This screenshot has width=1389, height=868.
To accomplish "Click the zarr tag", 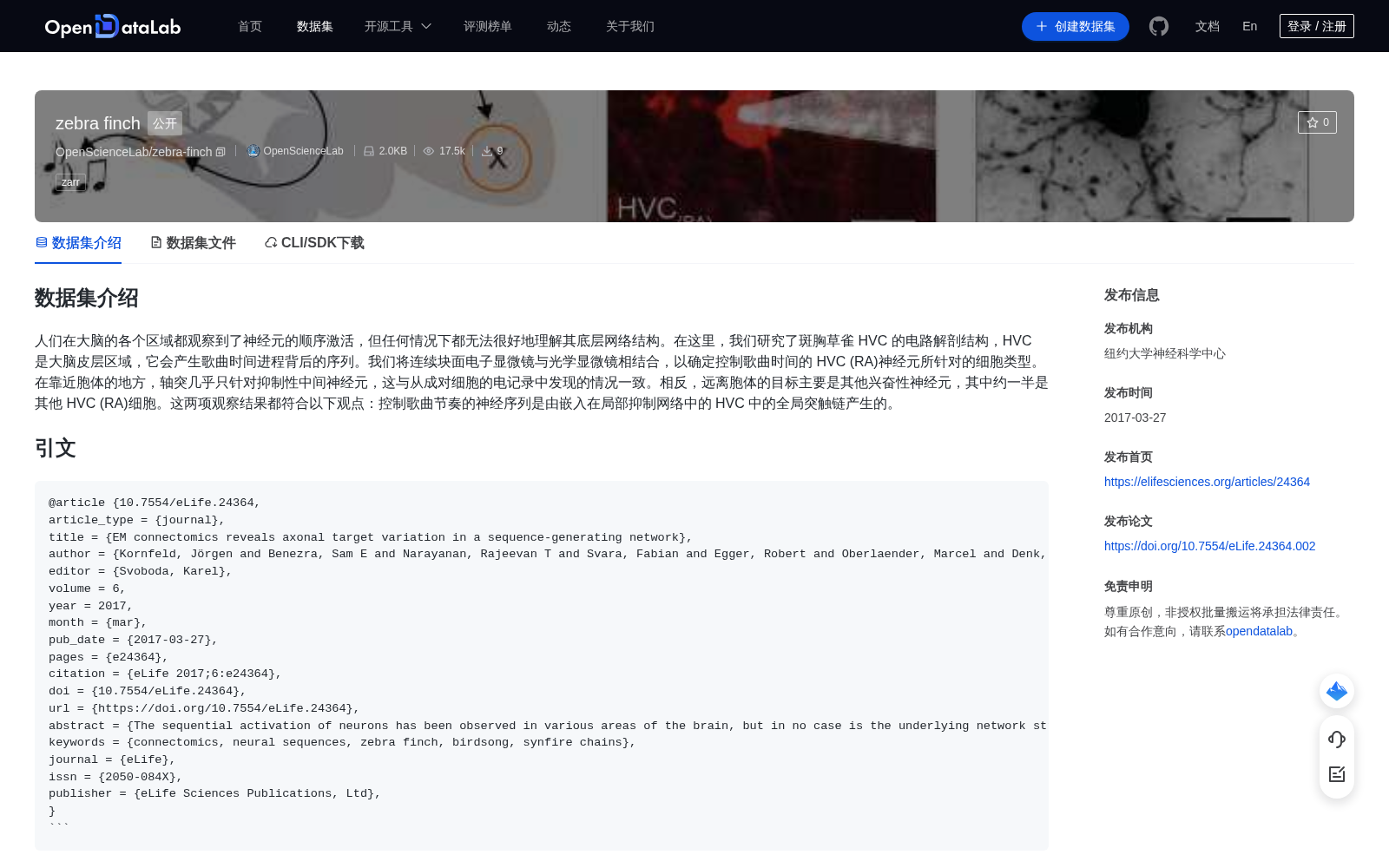I will pyautogui.click(x=70, y=181).
